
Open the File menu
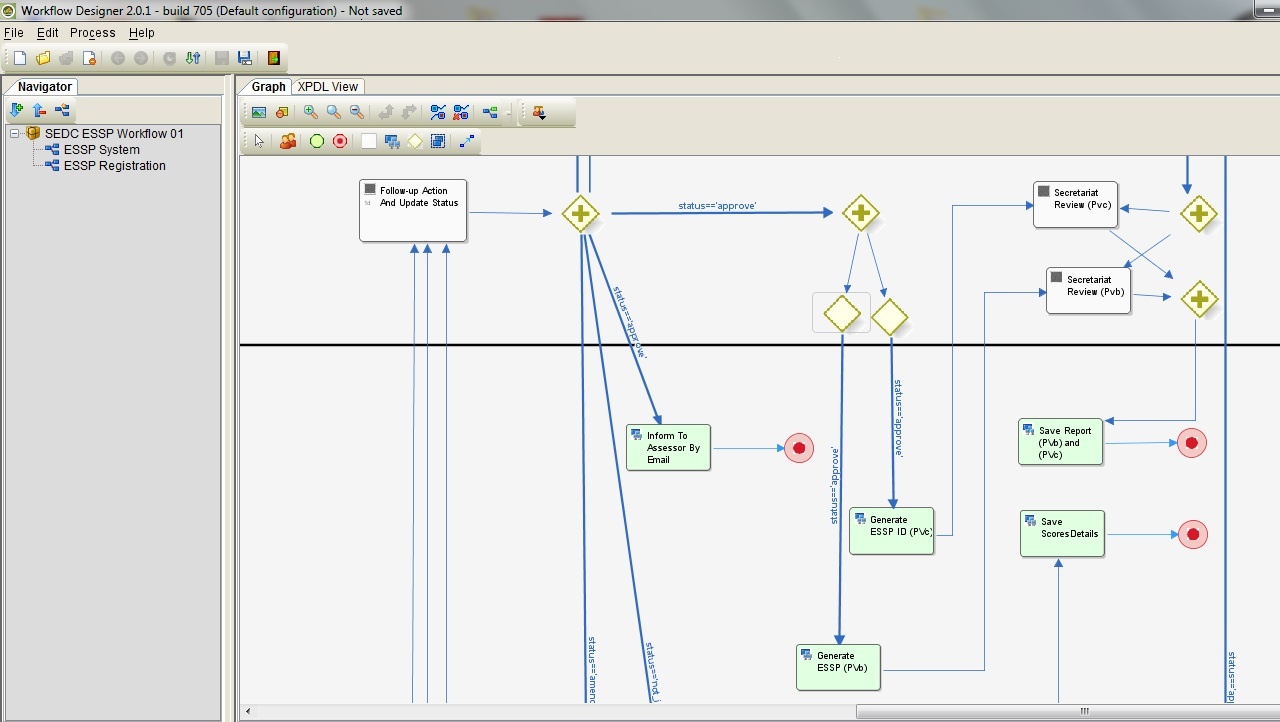click(x=13, y=33)
